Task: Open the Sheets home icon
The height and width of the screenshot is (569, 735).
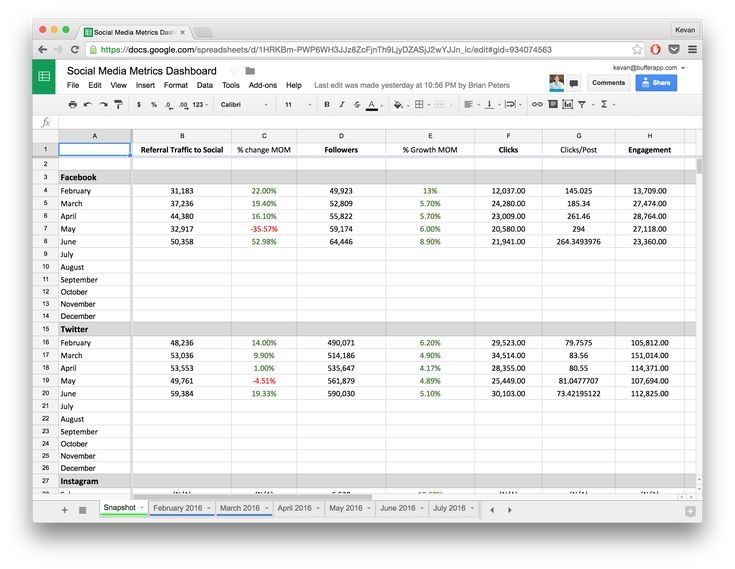Action: [x=44, y=76]
